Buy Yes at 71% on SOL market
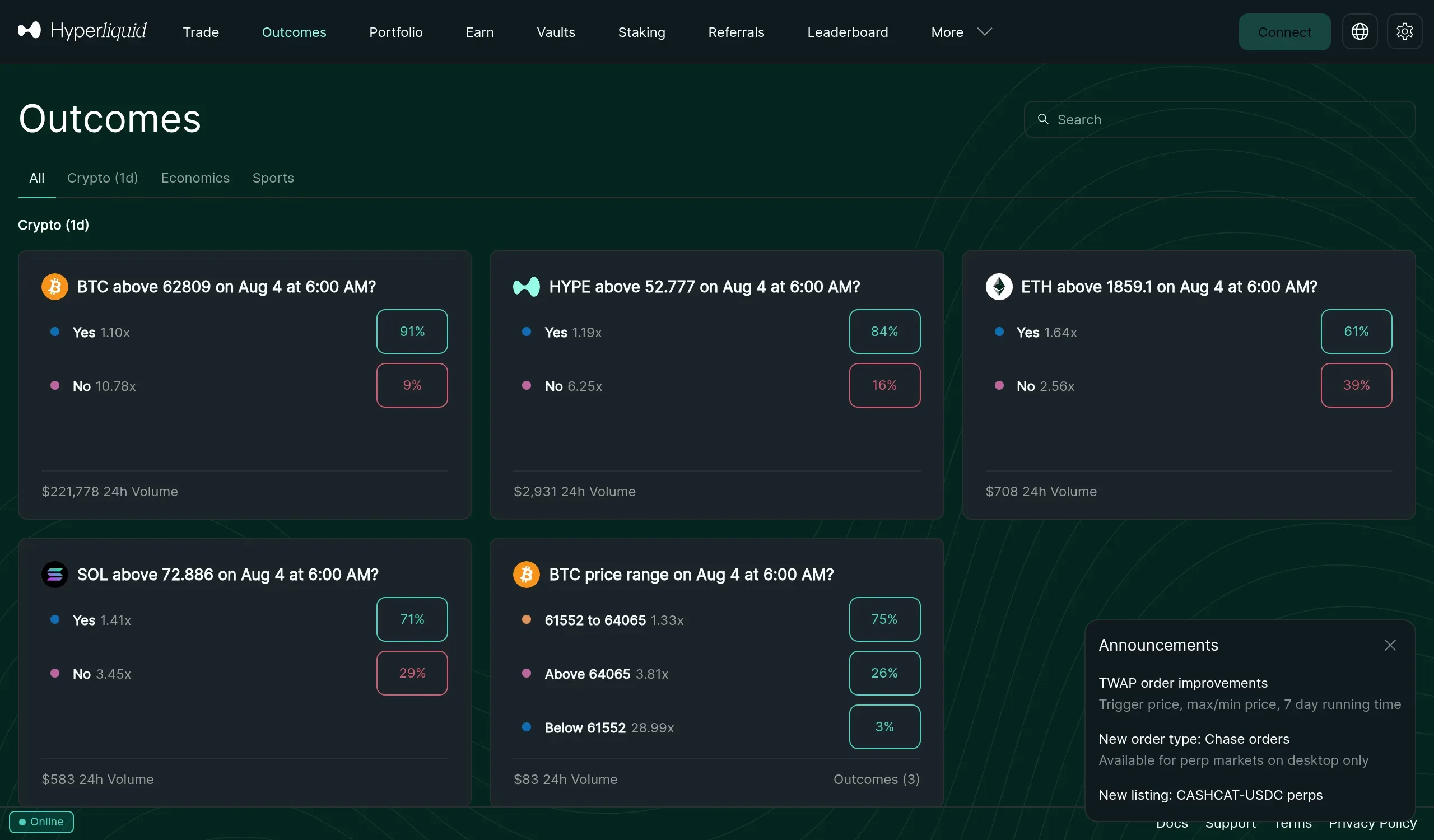This screenshot has height=840, width=1434. tap(412, 619)
